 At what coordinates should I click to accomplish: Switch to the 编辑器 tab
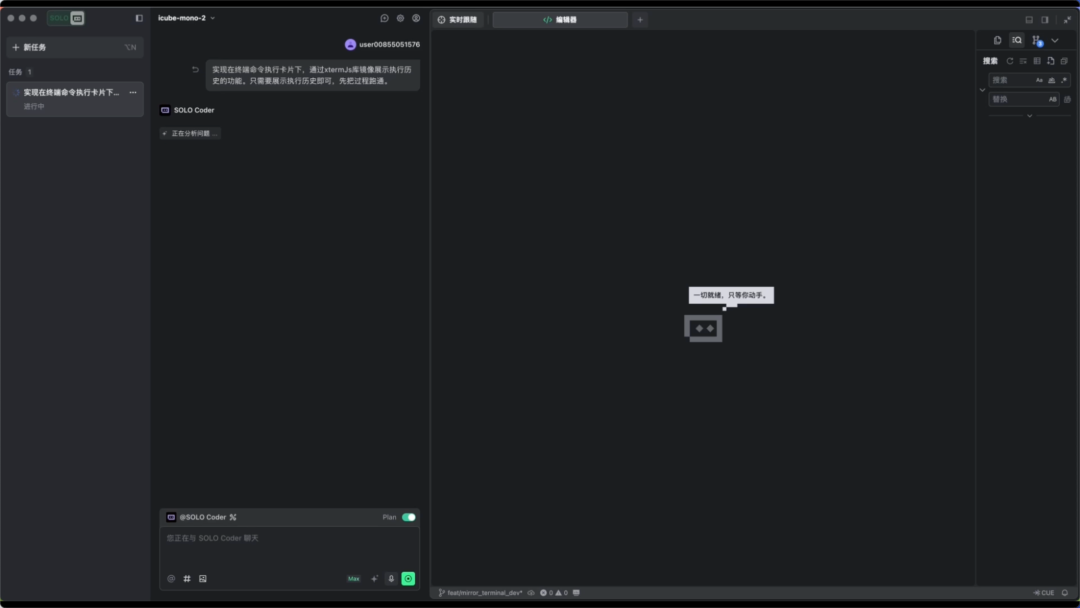(560, 20)
